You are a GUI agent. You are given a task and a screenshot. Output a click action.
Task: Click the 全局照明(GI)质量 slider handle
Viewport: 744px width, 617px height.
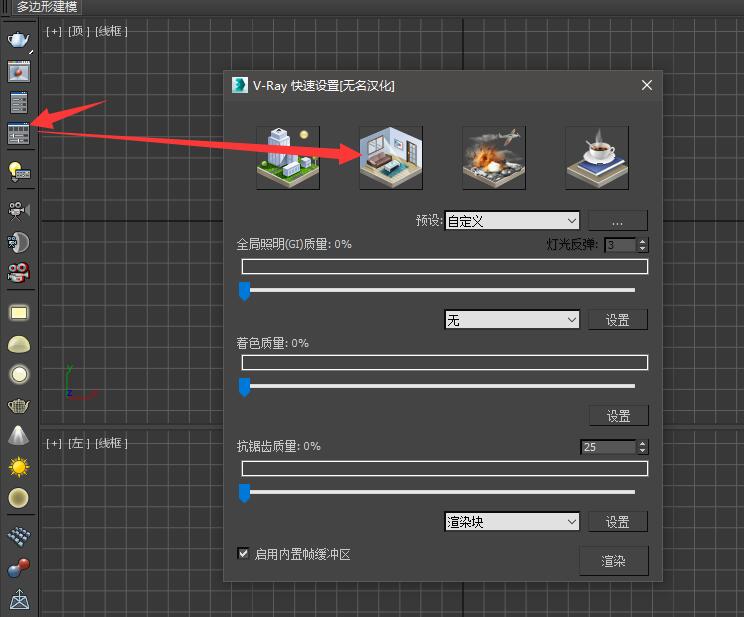(x=244, y=290)
